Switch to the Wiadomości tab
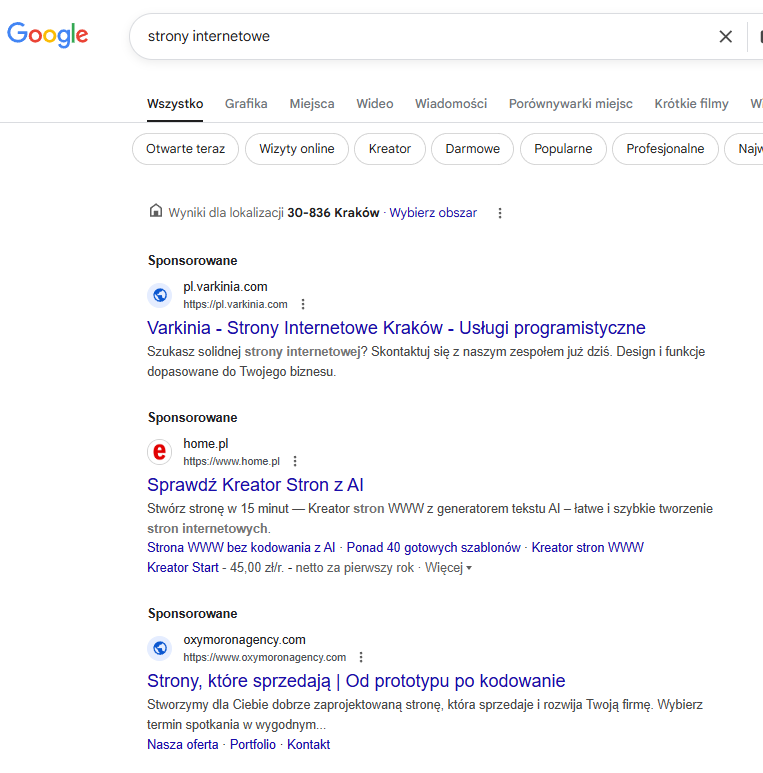The image size is (763, 773). click(x=451, y=104)
